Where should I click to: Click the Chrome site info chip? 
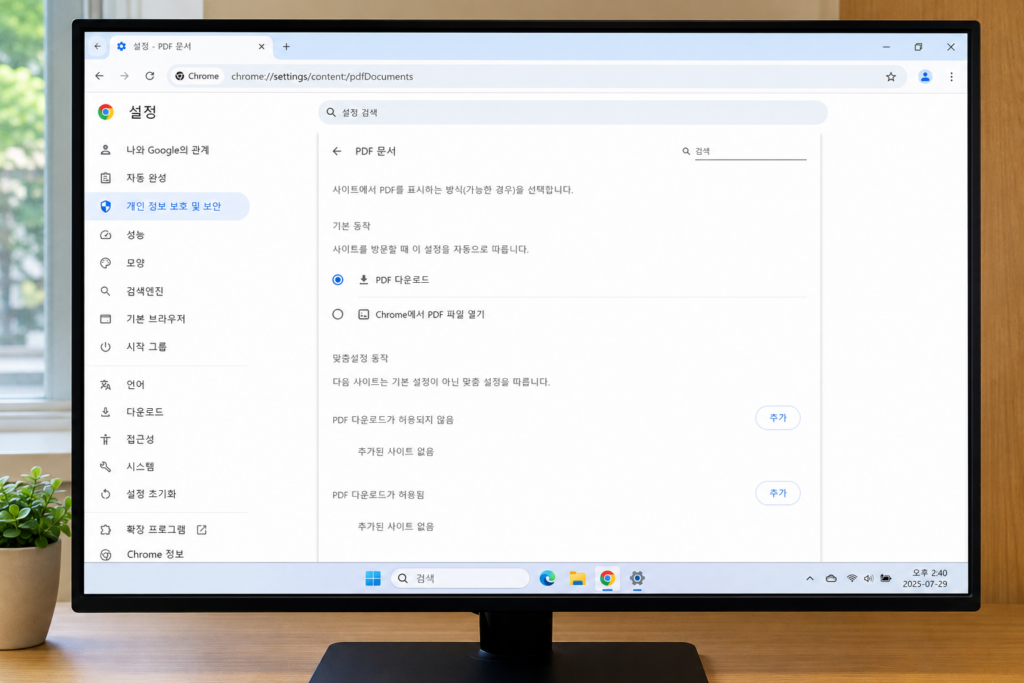(197, 76)
